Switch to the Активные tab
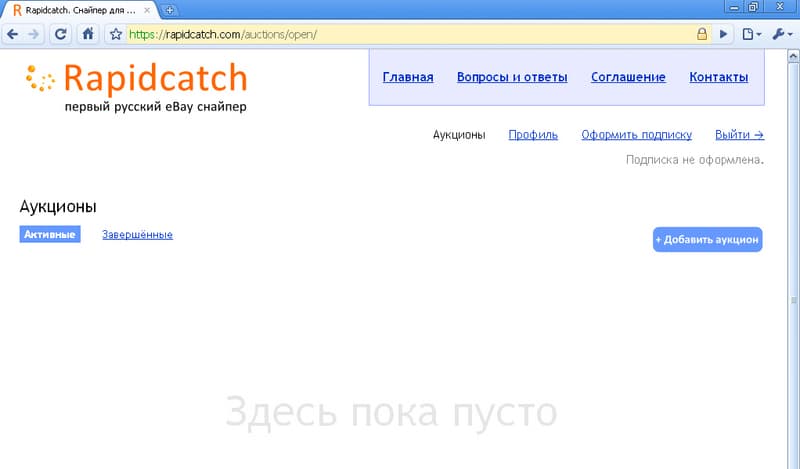Image resolution: width=800 pixels, height=469 pixels. click(50, 234)
